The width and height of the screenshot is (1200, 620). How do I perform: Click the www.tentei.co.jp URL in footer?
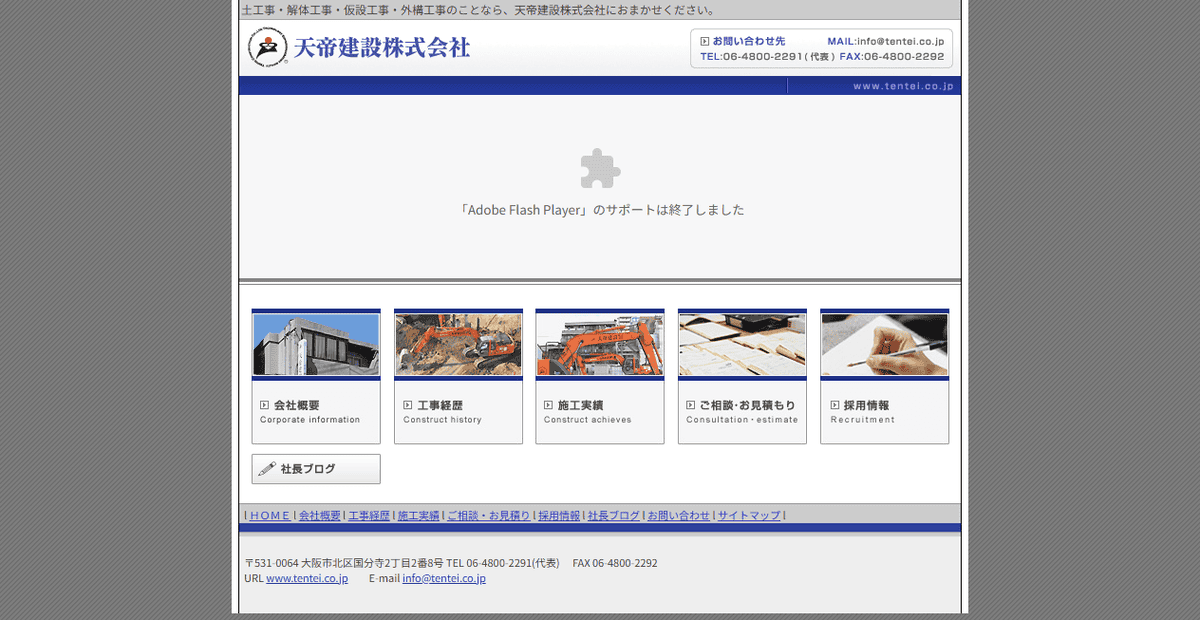click(x=307, y=577)
